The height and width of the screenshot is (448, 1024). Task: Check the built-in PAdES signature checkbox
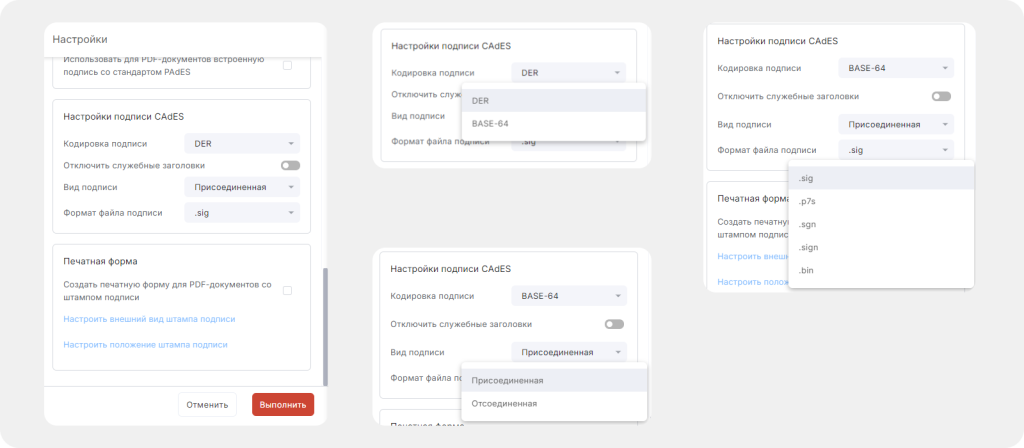[x=287, y=65]
